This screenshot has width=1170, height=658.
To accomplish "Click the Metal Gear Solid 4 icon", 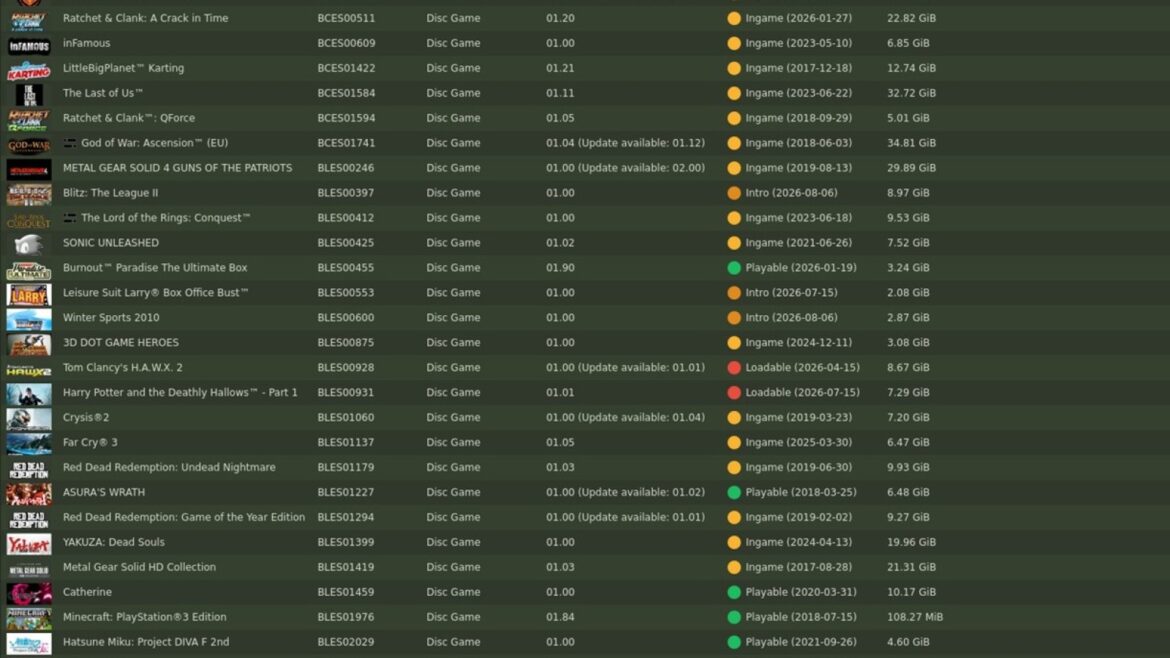I will coord(29,171).
